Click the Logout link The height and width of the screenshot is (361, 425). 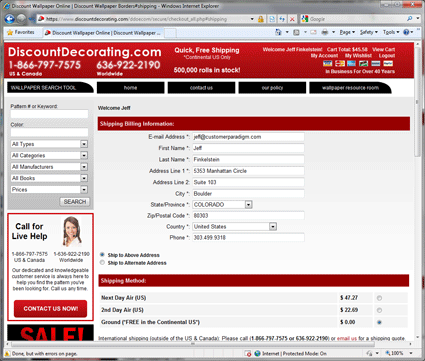(387, 56)
